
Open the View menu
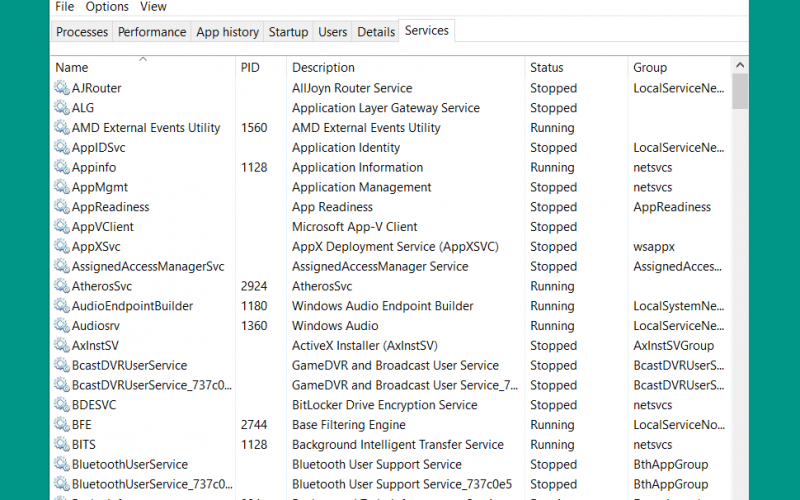153,7
